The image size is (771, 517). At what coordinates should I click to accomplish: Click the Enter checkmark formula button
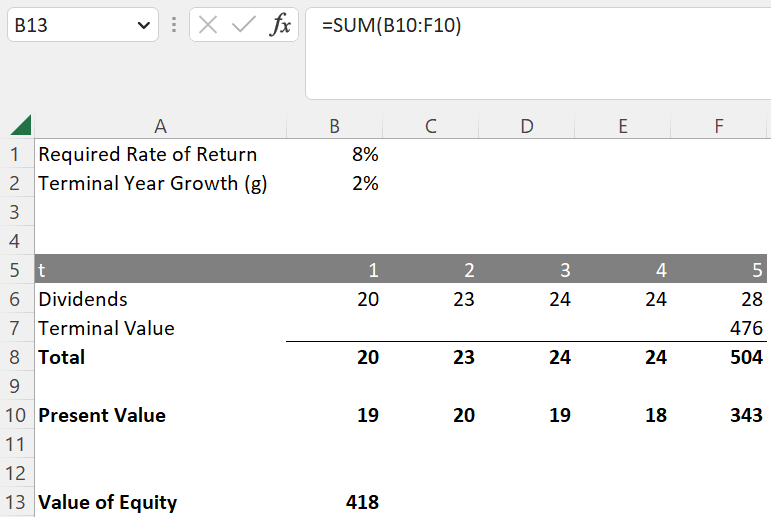(x=243, y=25)
